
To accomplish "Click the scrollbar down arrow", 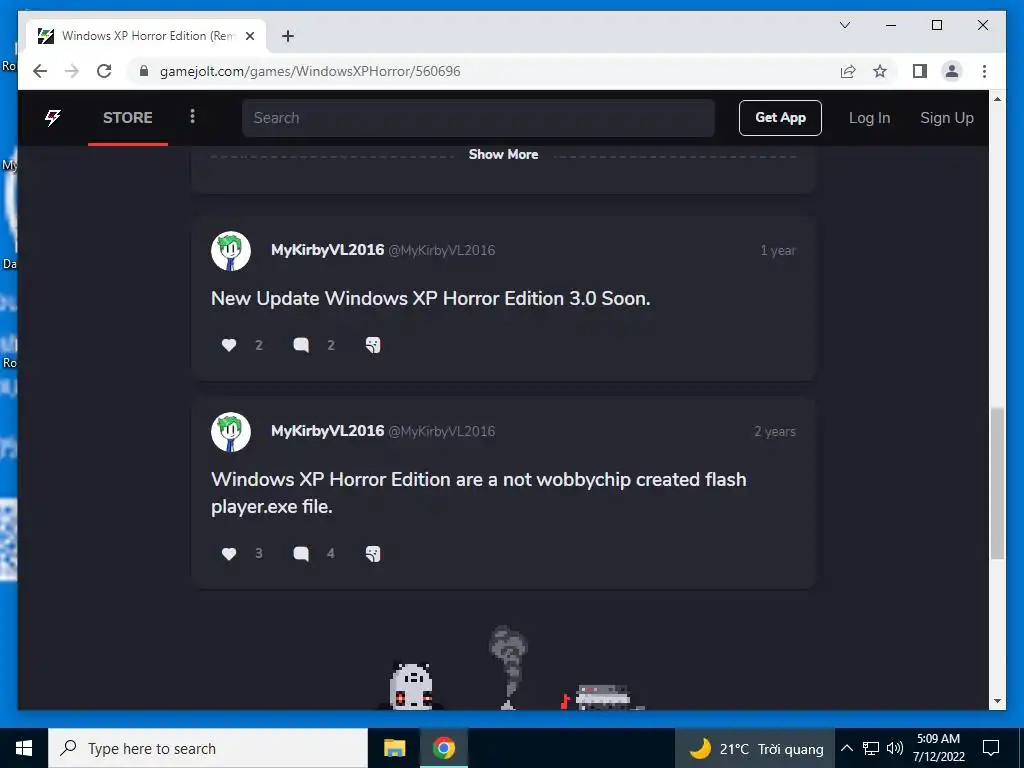I will [997, 701].
